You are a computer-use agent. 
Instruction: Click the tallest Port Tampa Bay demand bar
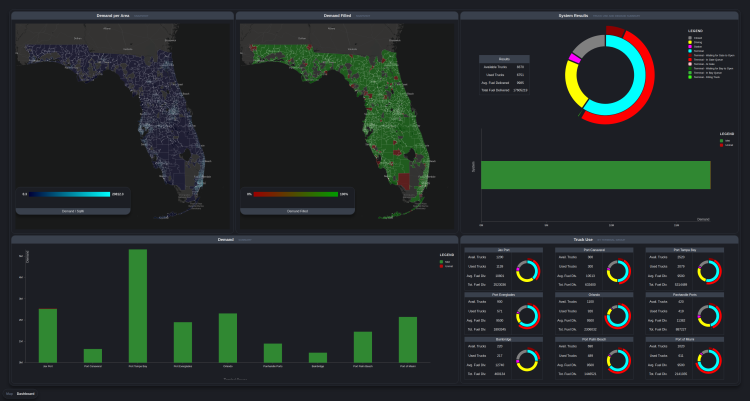coord(138,306)
